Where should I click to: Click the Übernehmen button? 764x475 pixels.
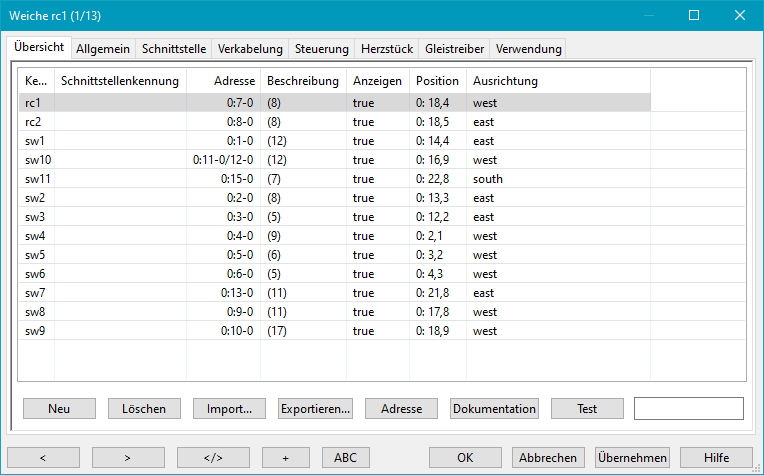(x=632, y=457)
